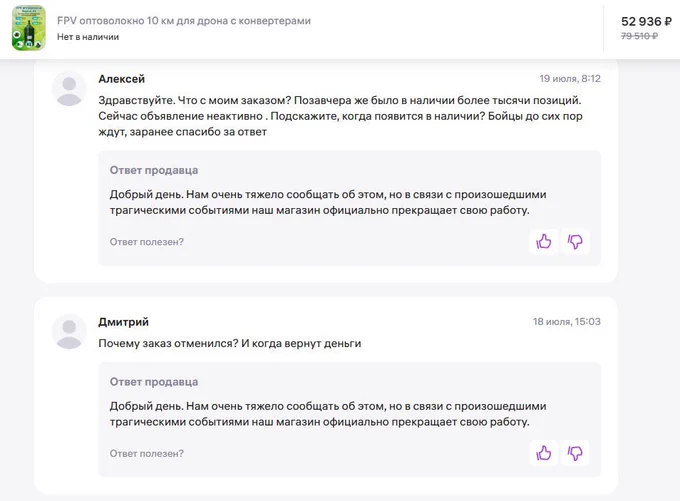The width and height of the screenshot is (680, 501).
Task: Click the name Алексей
Action: (121, 79)
